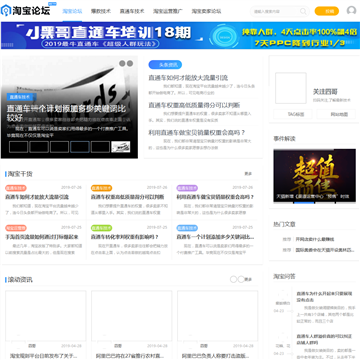Open article 阿里巴巴负责人称要打击盗版
The image size is (360, 360).
tap(215, 356)
